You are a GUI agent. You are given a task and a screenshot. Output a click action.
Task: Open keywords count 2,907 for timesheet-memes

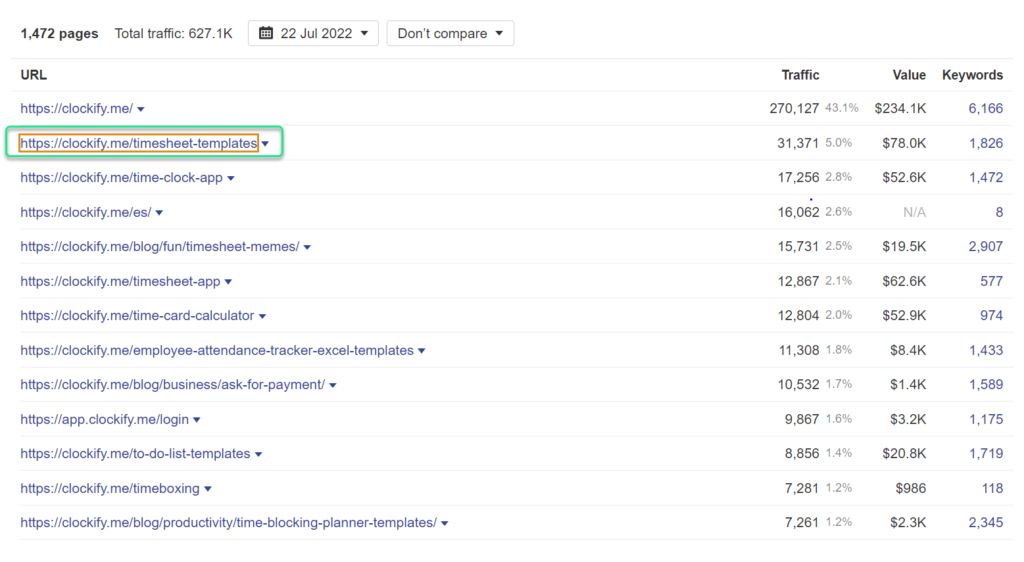[985, 247]
